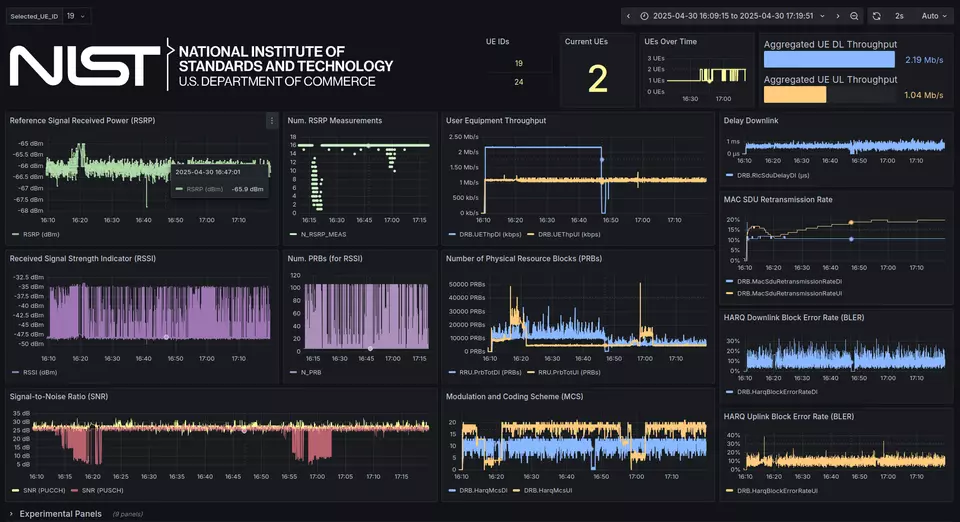
Task: Click the clock icon in time picker
Action: (644, 16)
